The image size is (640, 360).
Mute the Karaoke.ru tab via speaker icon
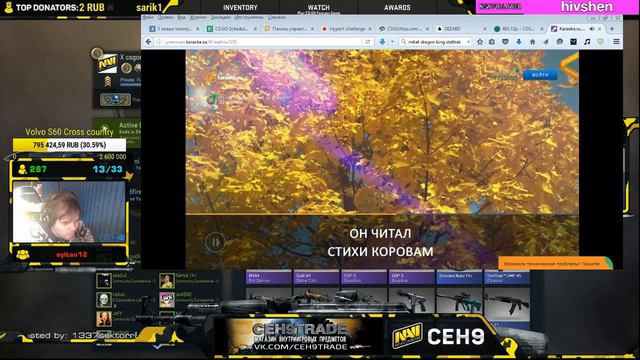[x=592, y=29]
